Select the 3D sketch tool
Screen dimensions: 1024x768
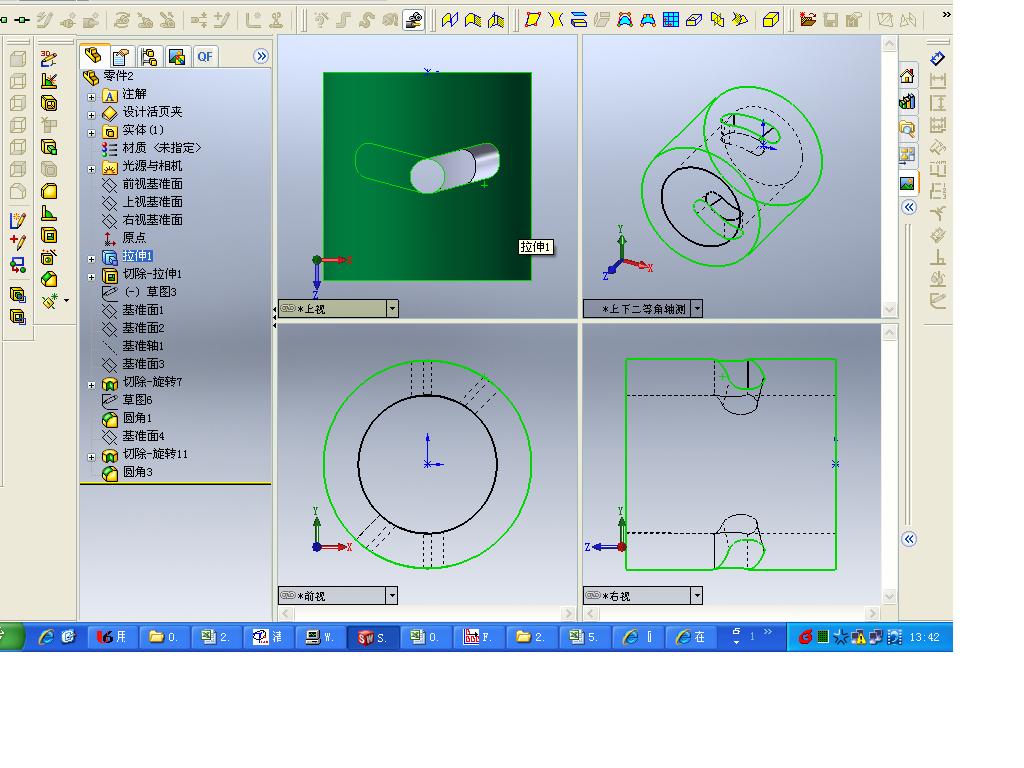pyautogui.click(x=48, y=59)
